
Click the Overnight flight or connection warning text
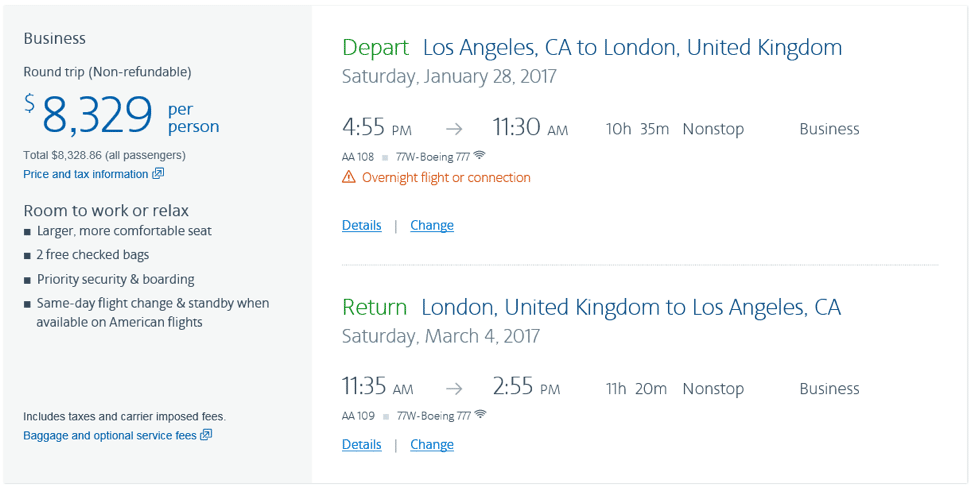click(x=446, y=178)
